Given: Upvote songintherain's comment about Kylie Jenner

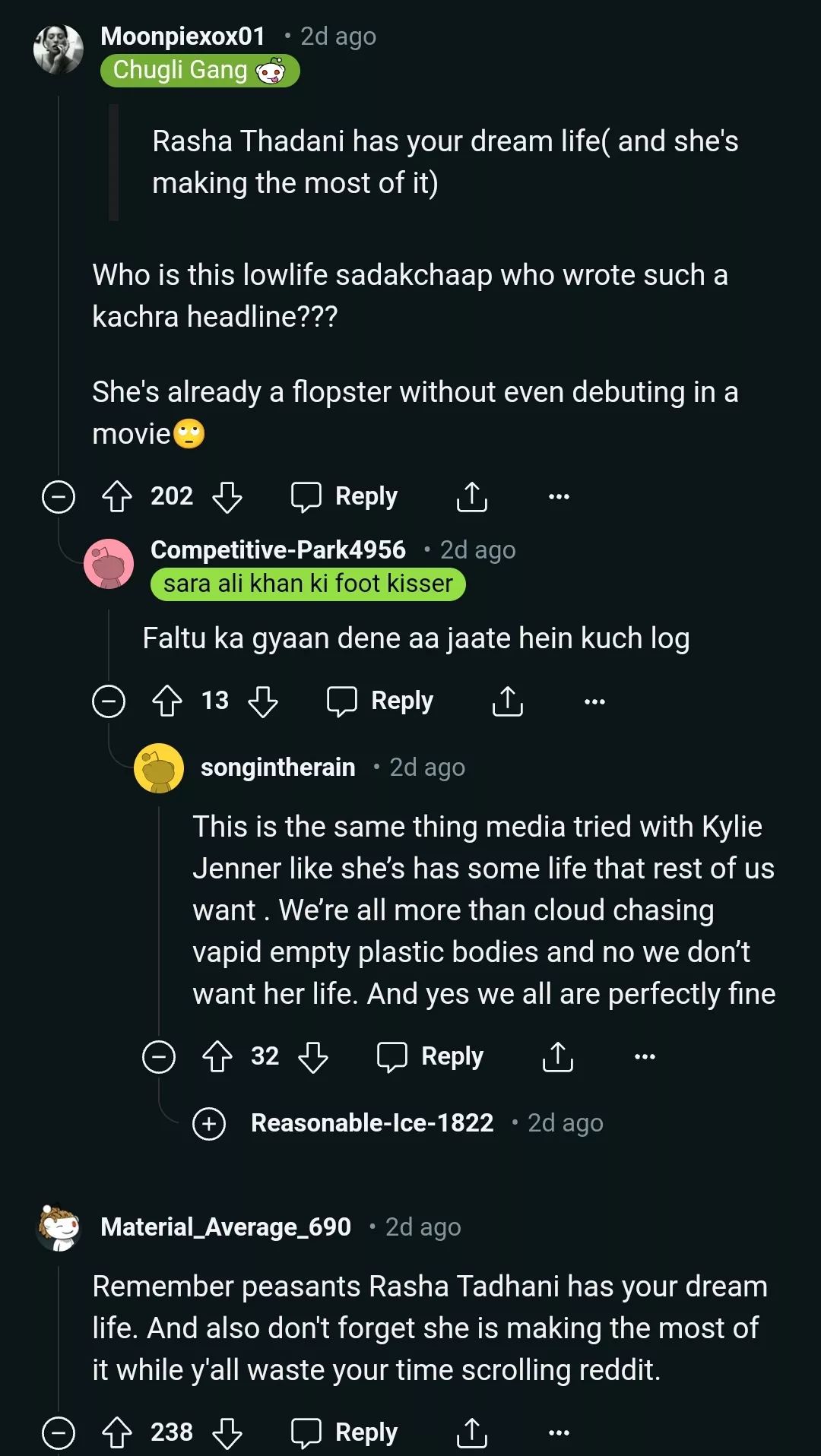Looking at the screenshot, I should click(x=217, y=1057).
